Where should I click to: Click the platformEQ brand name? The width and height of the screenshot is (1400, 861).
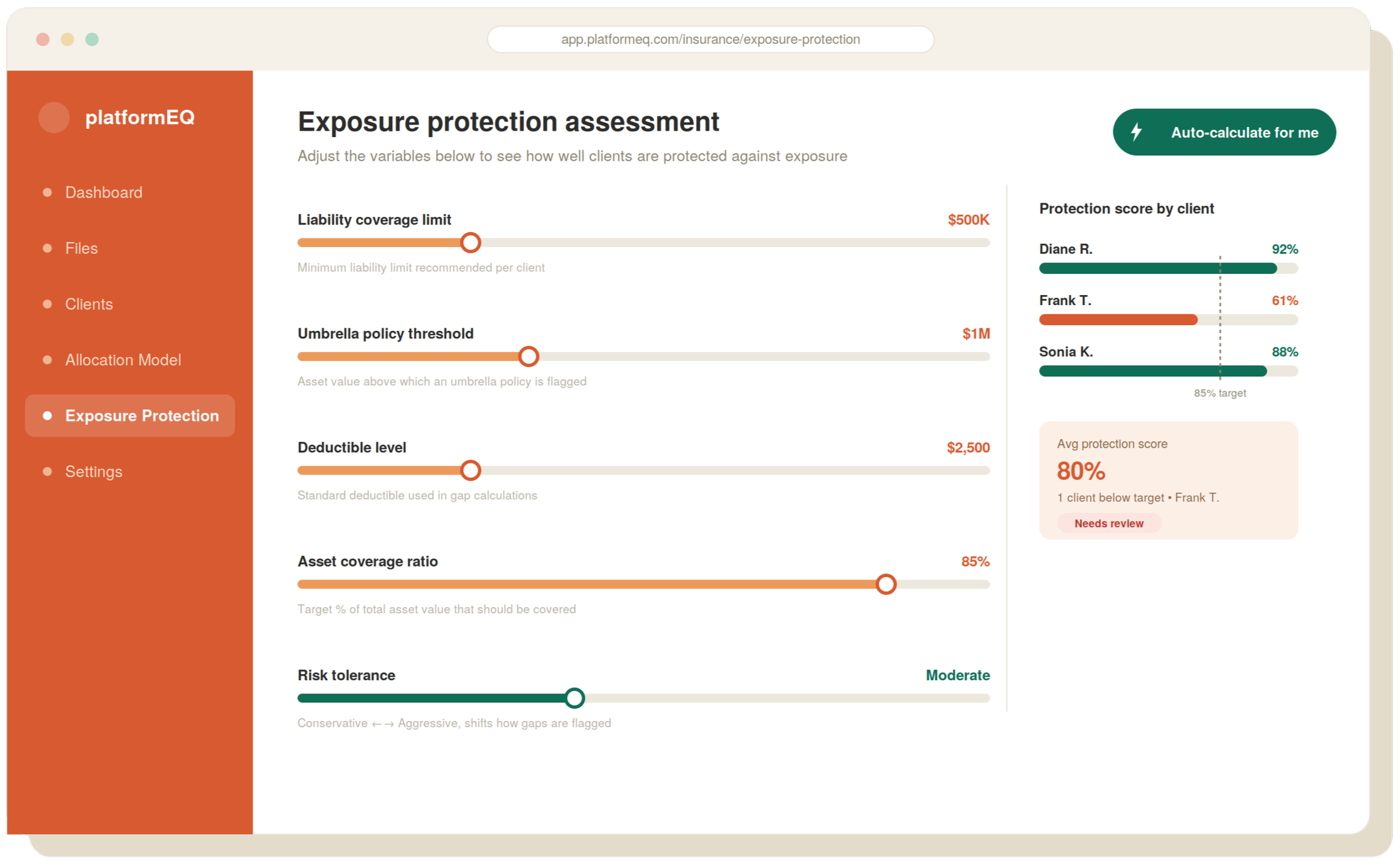139,118
